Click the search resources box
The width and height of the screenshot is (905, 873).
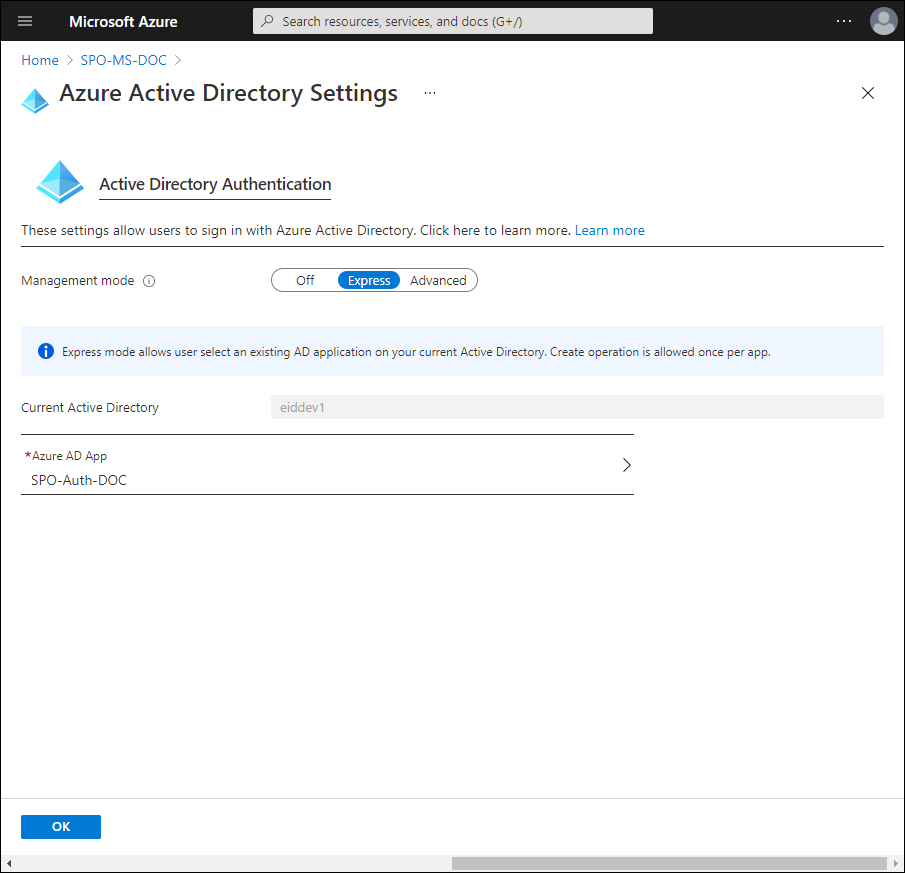click(452, 21)
